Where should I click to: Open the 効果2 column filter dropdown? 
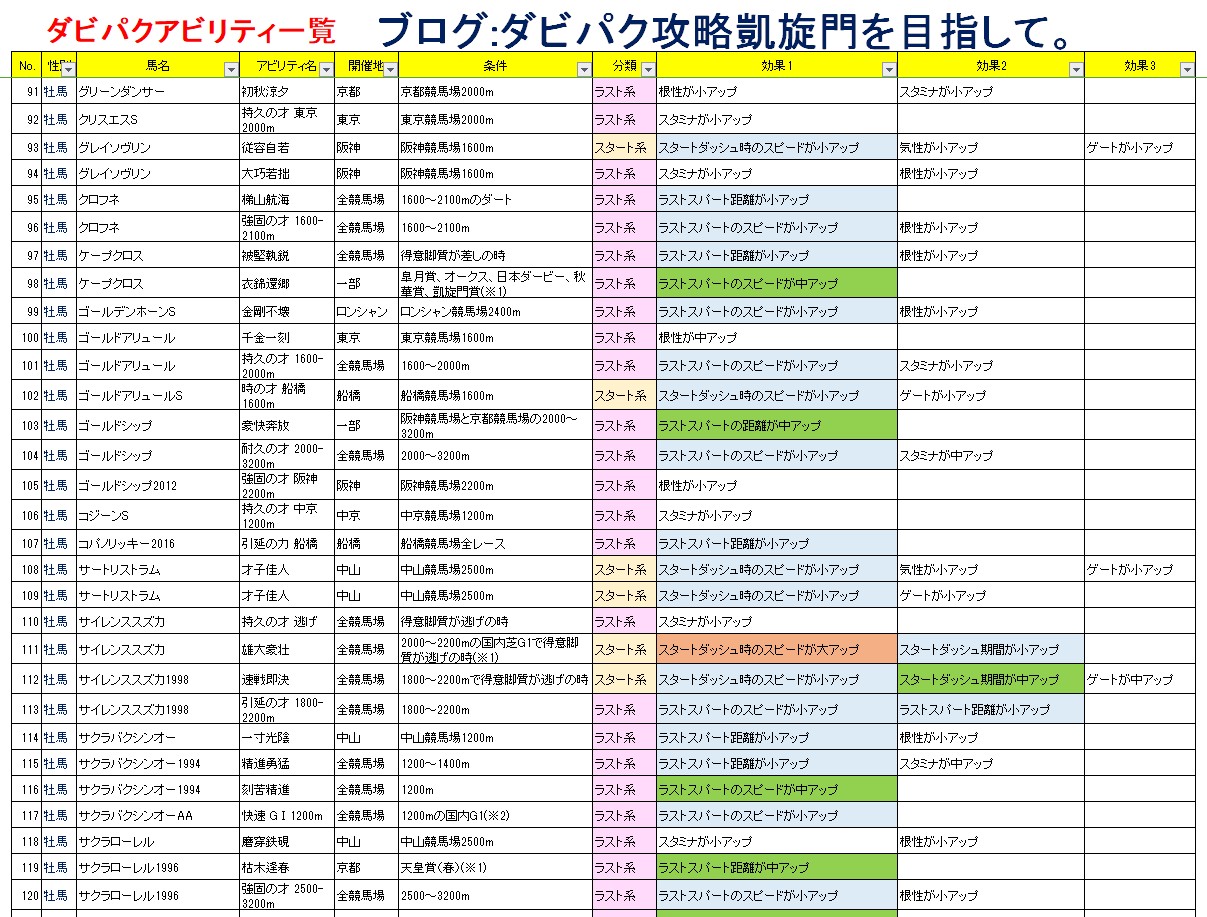coord(1076,69)
